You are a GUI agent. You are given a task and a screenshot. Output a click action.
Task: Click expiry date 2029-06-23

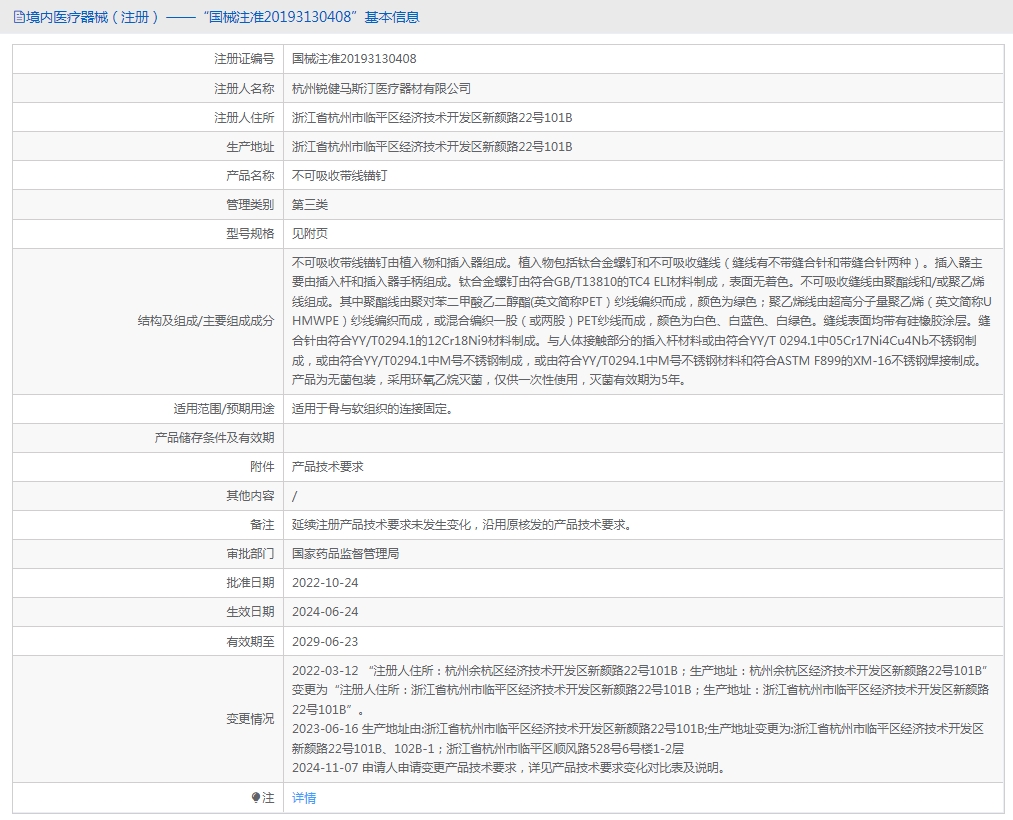coord(325,642)
